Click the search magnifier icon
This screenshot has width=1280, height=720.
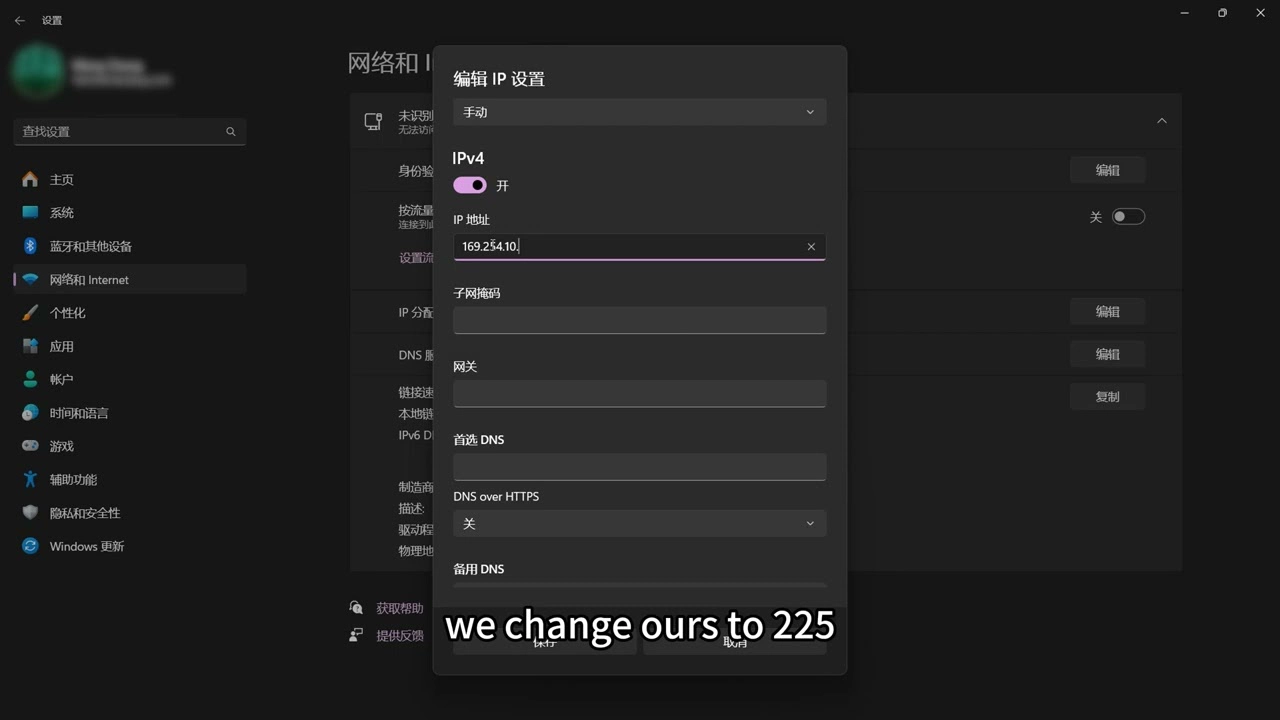231,131
